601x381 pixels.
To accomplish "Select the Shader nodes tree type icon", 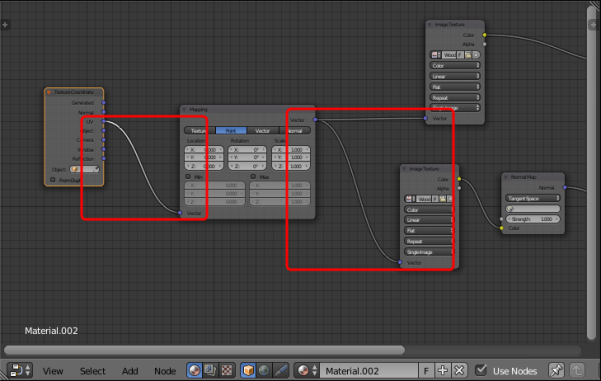I will click(x=194, y=371).
